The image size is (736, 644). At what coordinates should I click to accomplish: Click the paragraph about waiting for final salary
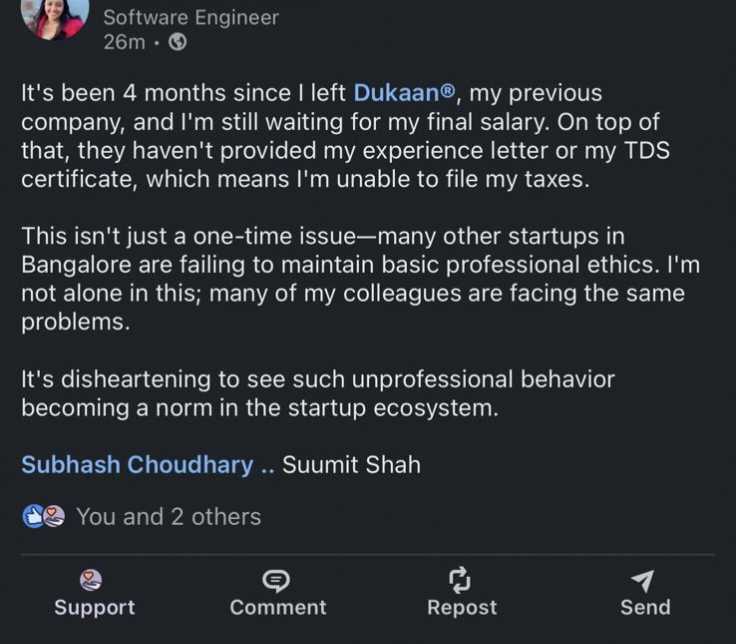(x=320, y=136)
